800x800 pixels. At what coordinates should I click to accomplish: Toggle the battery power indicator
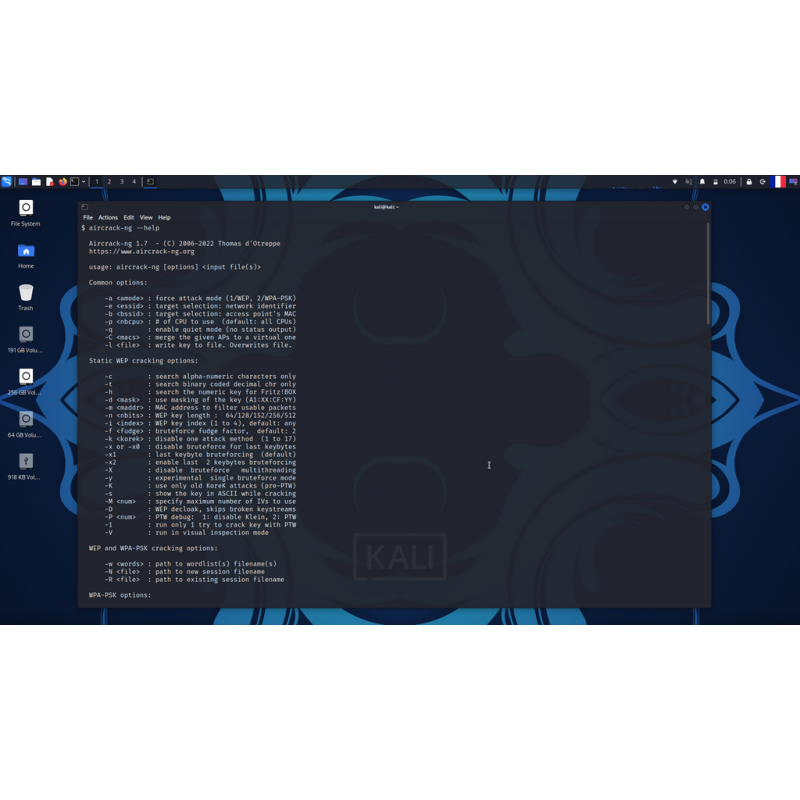pos(716,182)
